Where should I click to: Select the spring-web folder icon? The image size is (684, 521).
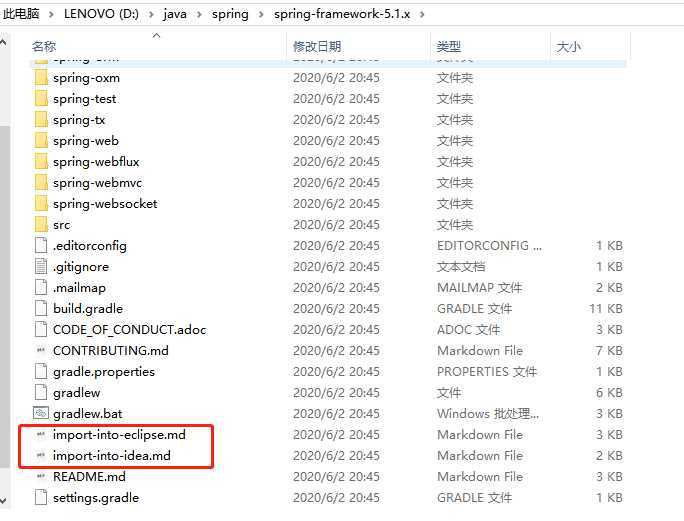tap(41, 141)
